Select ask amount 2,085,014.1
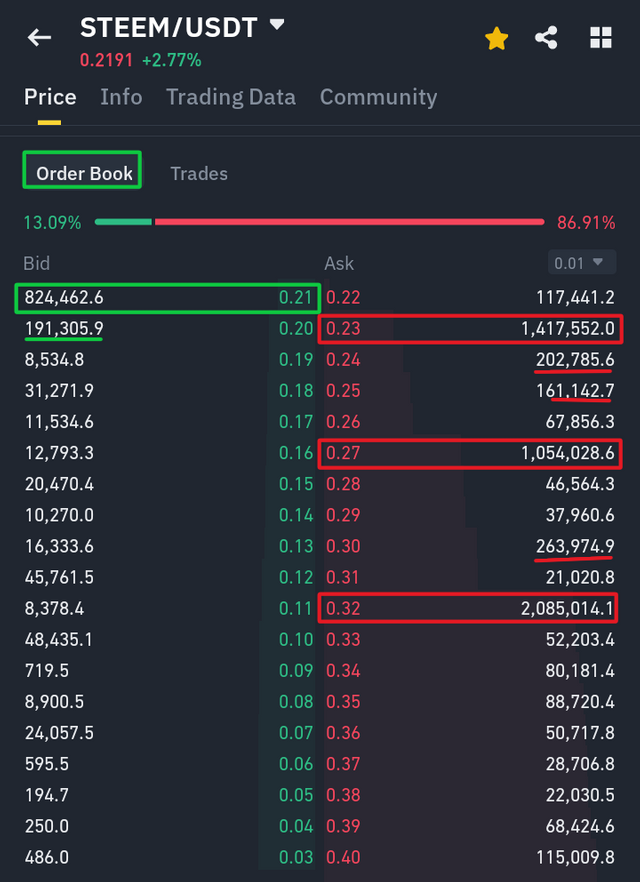This screenshot has height=882, width=640. tap(568, 609)
